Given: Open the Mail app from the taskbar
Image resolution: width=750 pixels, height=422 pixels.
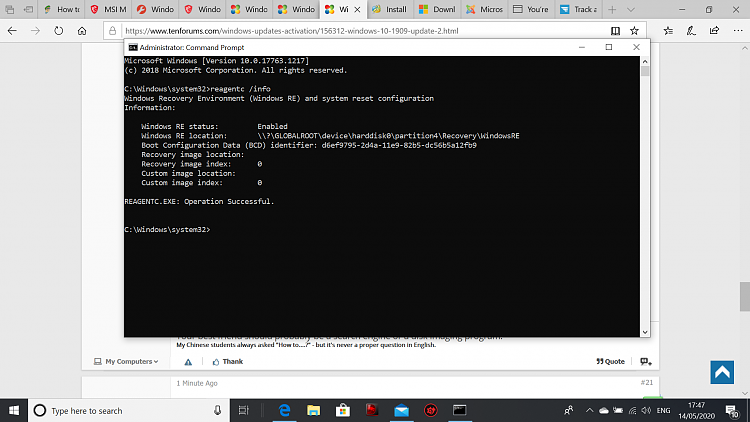Looking at the screenshot, I should (401, 411).
